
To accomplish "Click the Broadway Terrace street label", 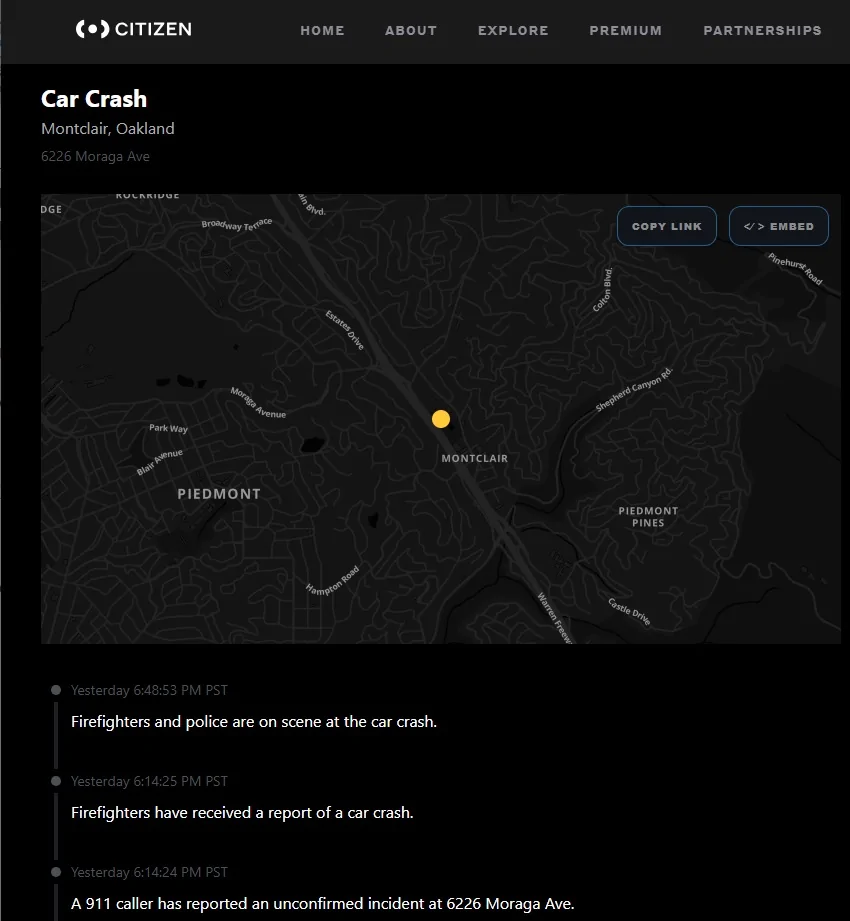I will pyautogui.click(x=237, y=224).
